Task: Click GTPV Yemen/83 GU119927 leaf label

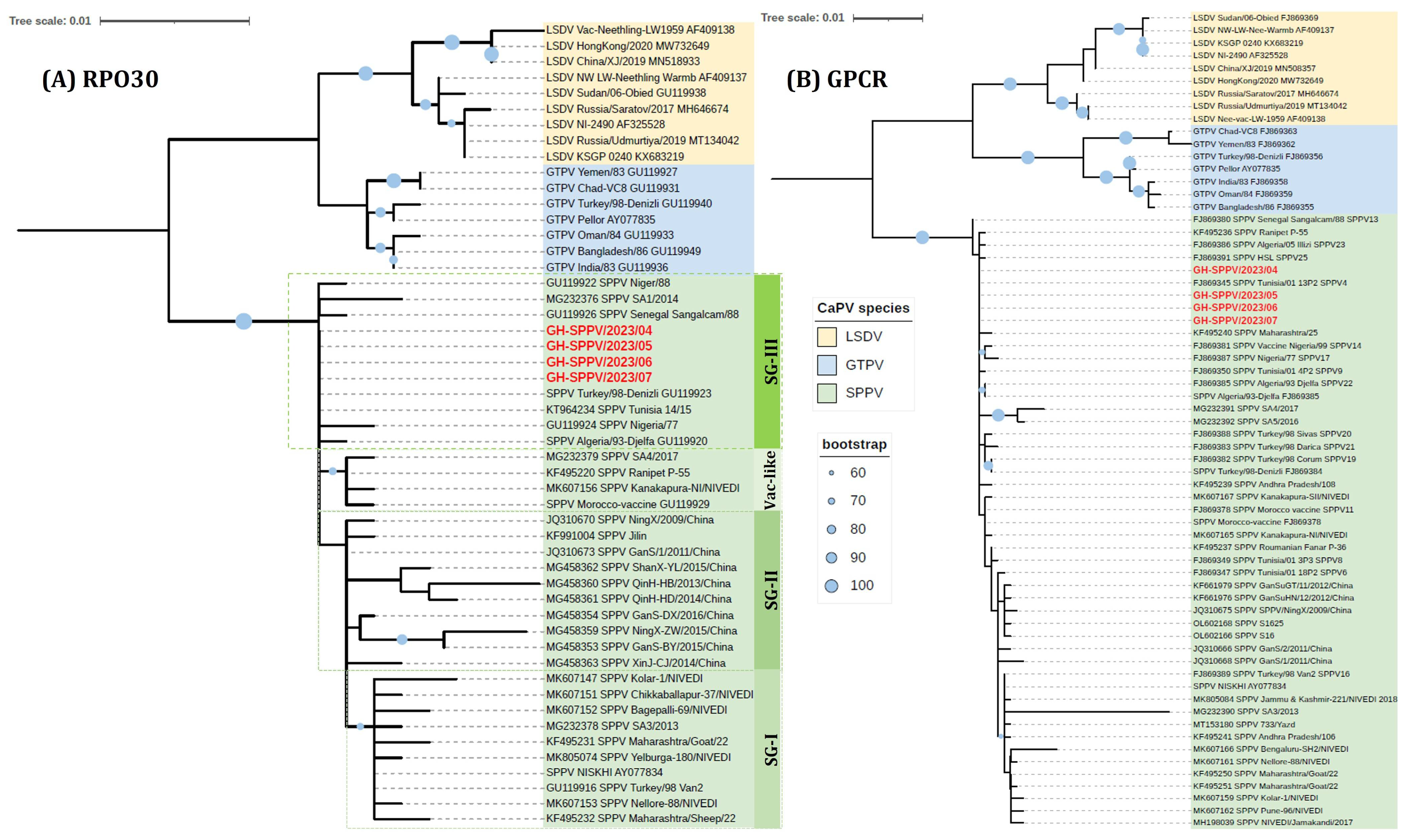Action: click(611, 172)
